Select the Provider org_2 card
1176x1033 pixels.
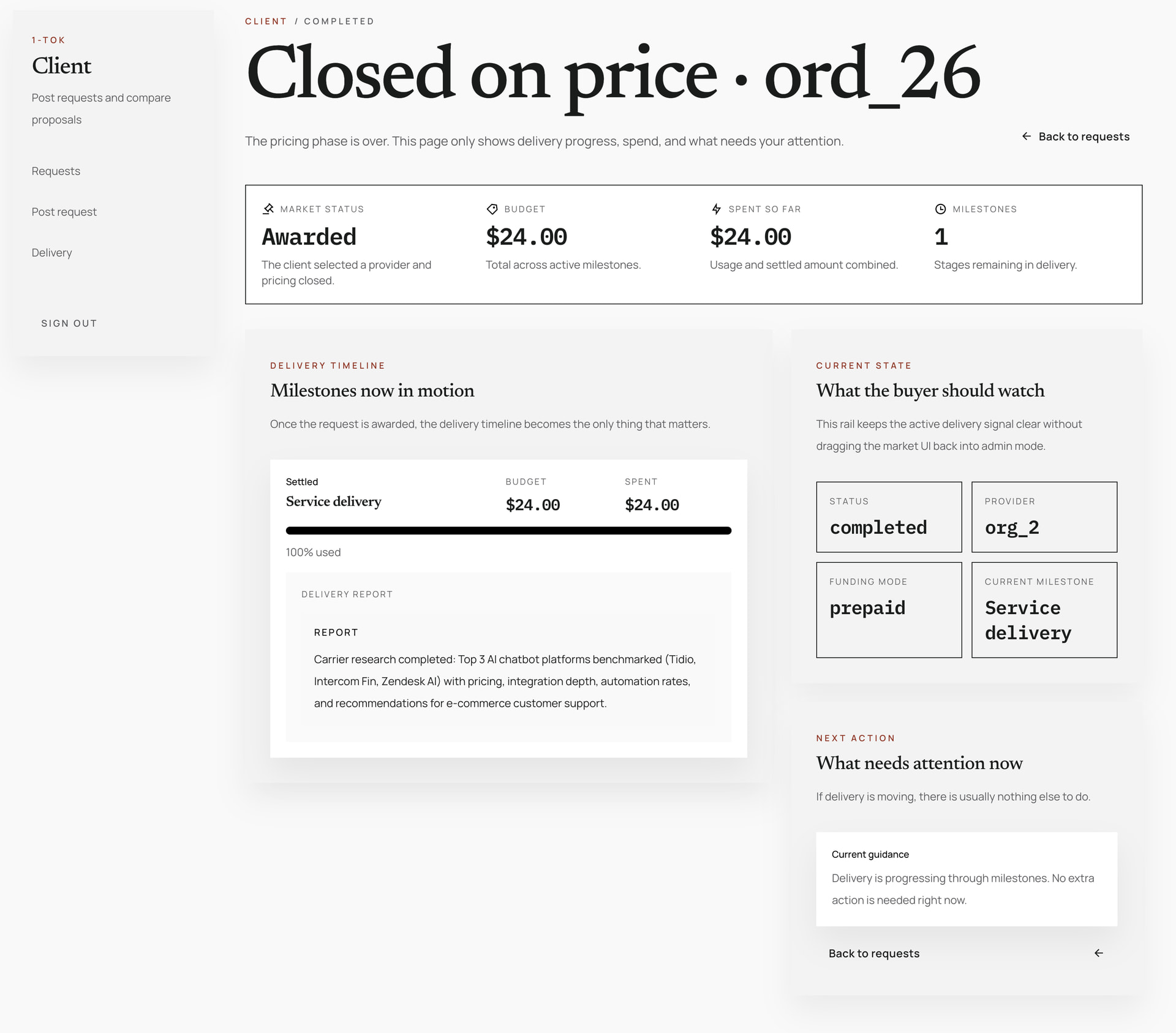pos(1044,517)
